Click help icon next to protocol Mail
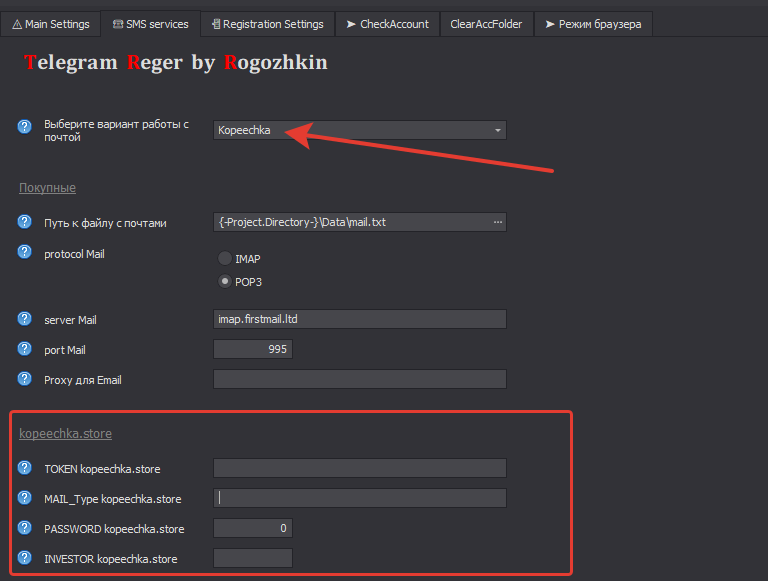 tap(24, 252)
